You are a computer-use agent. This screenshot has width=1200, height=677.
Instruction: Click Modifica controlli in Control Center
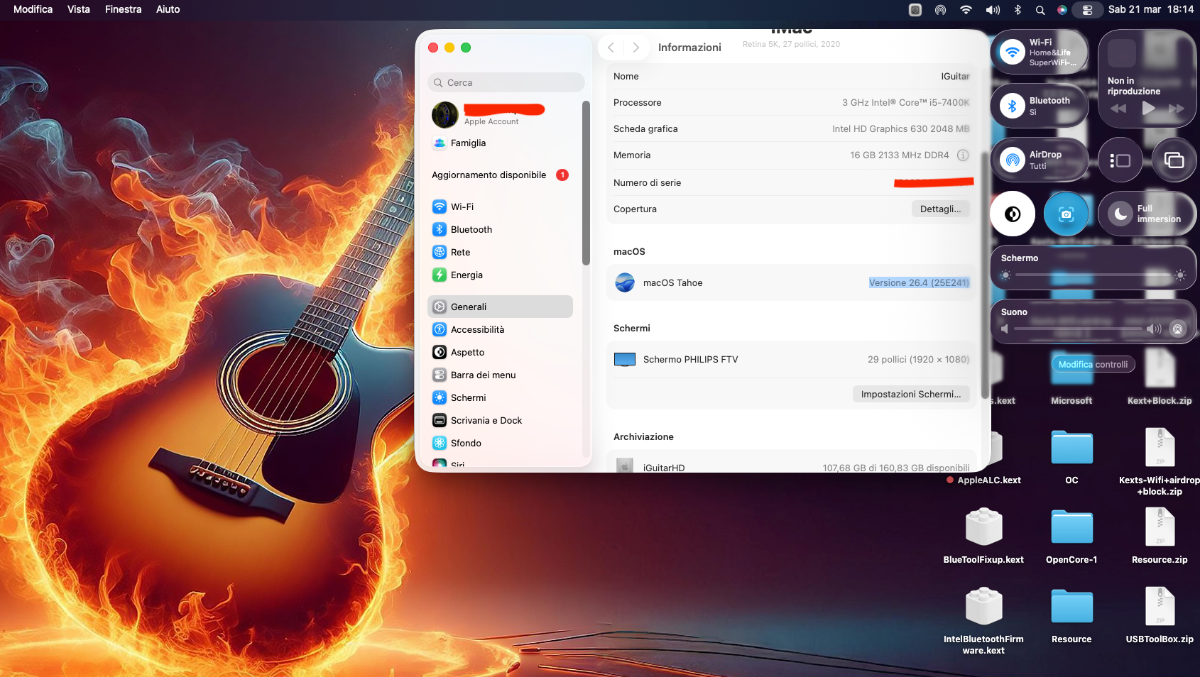click(x=1093, y=365)
